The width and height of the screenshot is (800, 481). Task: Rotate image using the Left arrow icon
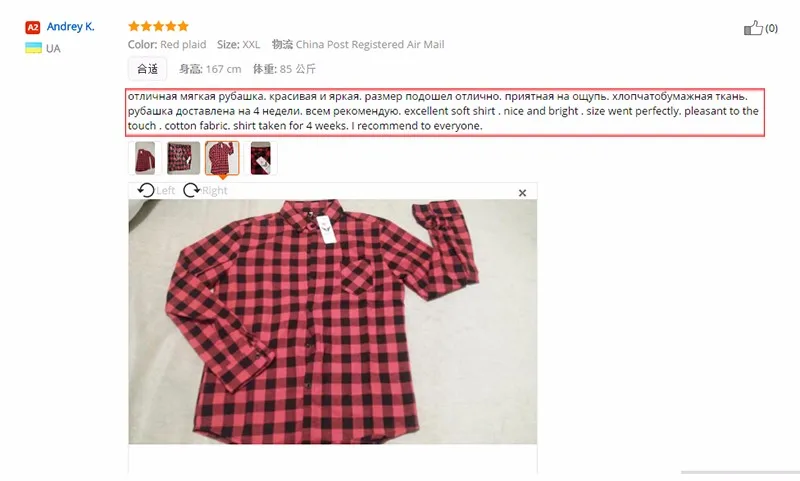[x=146, y=190]
